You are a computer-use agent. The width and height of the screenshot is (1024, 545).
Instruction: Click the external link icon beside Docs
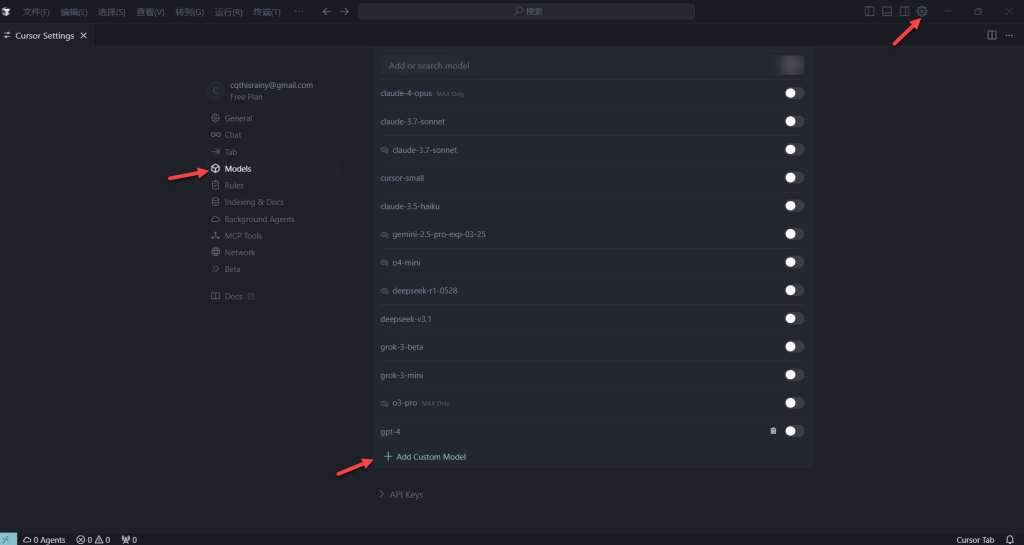click(x=251, y=296)
